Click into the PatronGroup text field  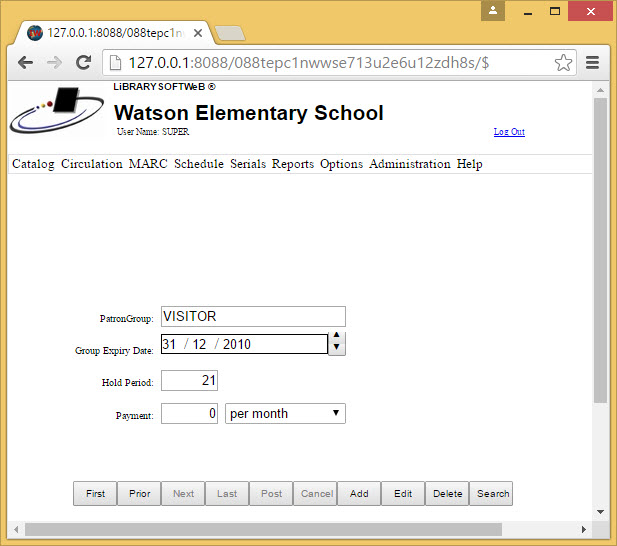point(252,317)
